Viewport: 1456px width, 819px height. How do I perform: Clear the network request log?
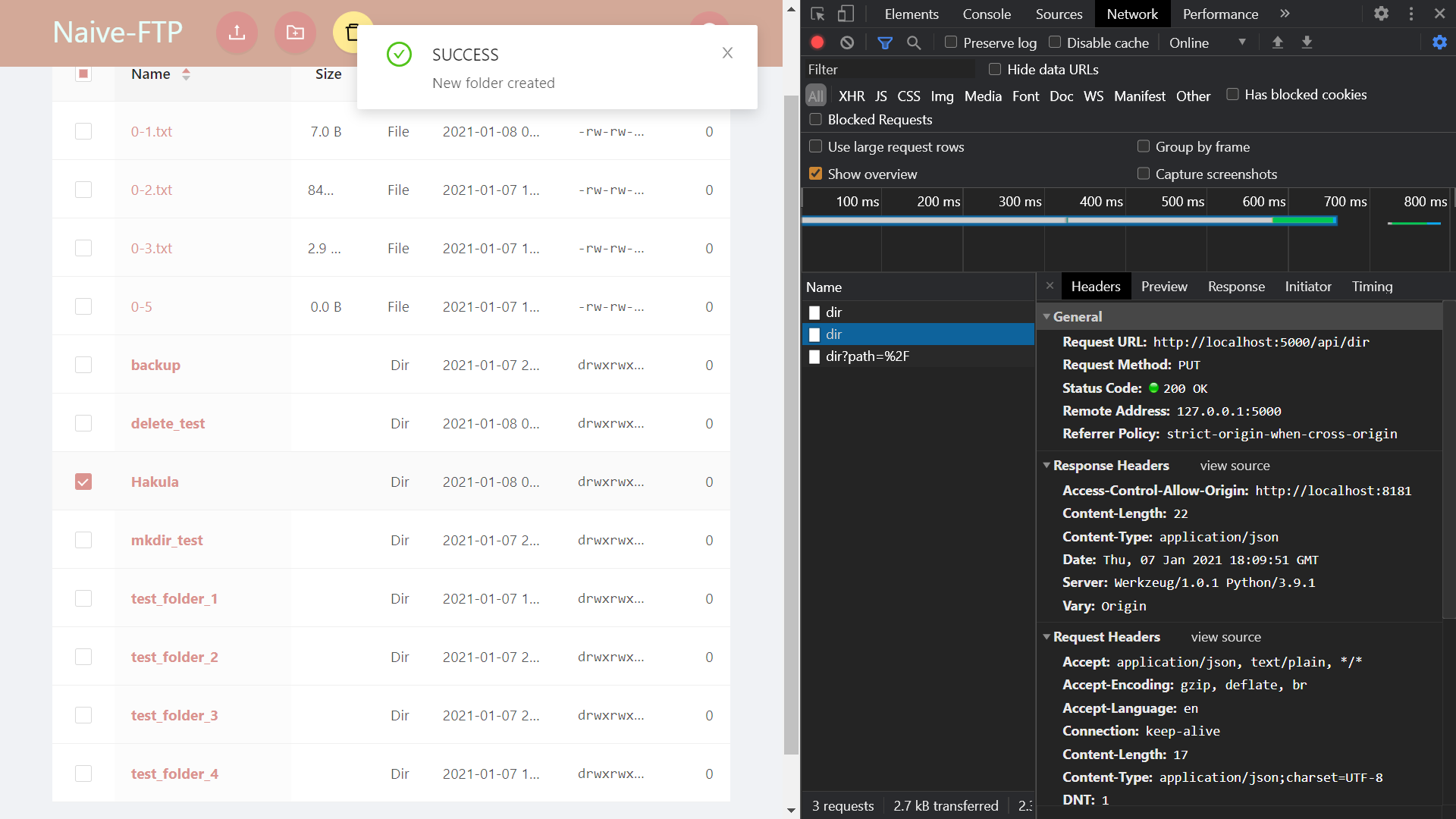tap(847, 42)
